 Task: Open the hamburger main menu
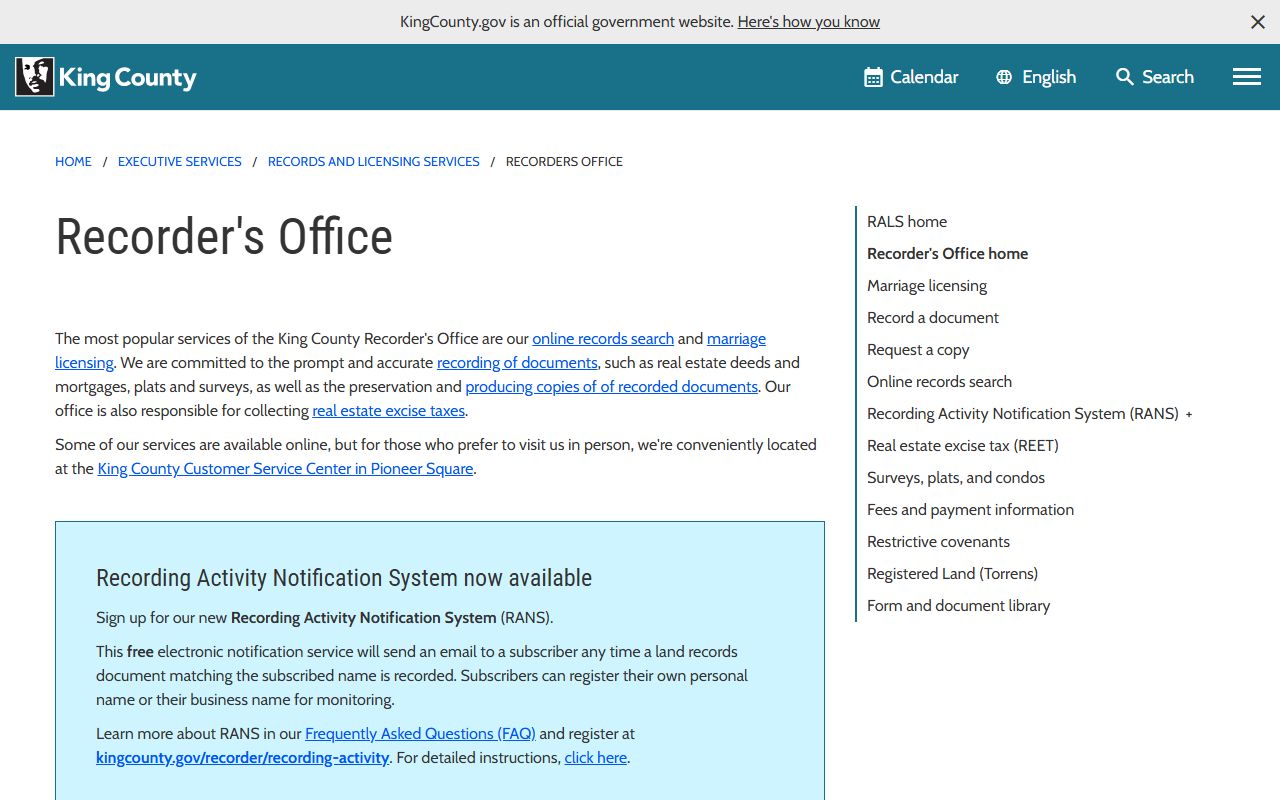click(1246, 77)
